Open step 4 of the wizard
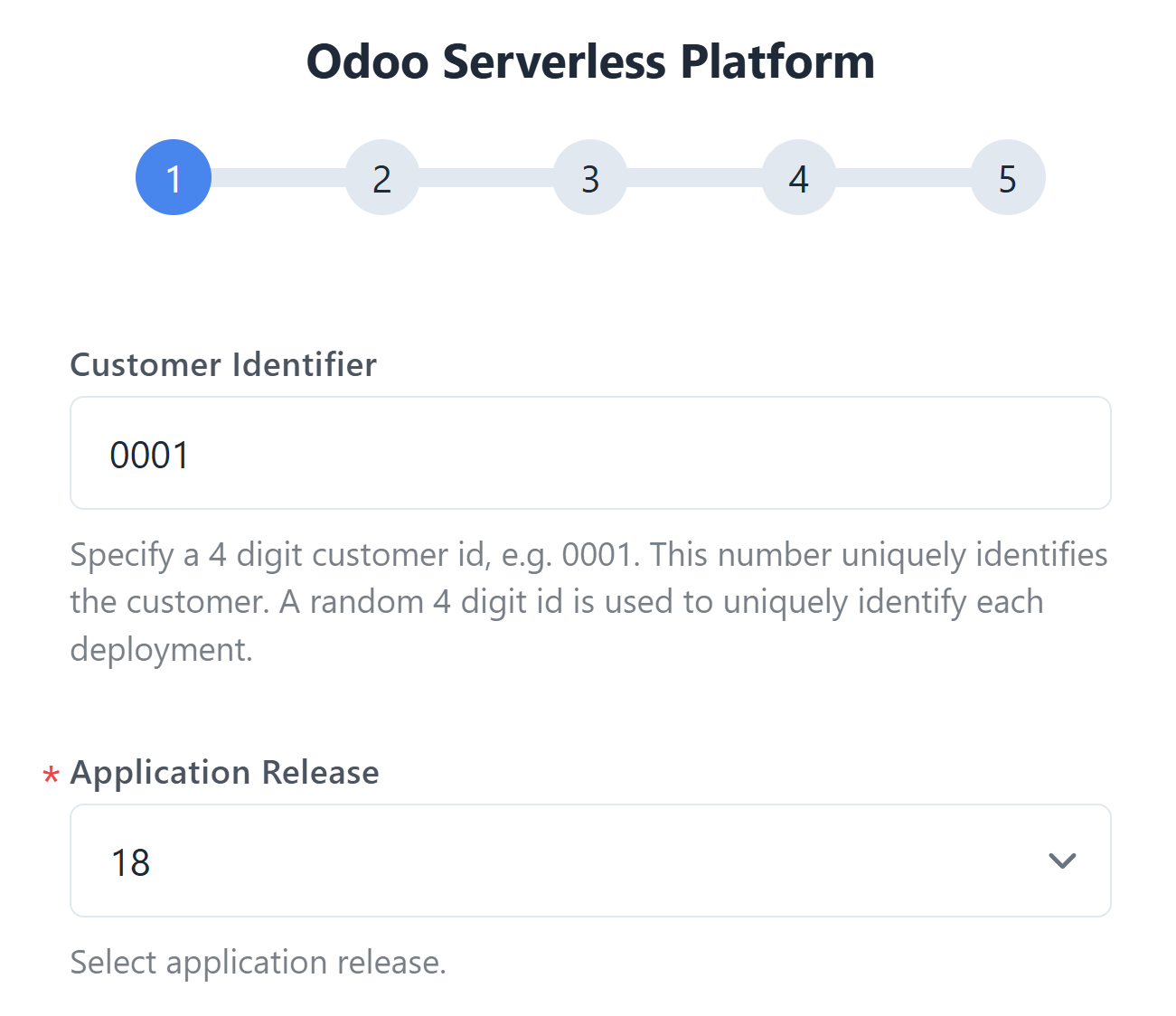The width and height of the screenshot is (1176, 1016). click(x=799, y=177)
